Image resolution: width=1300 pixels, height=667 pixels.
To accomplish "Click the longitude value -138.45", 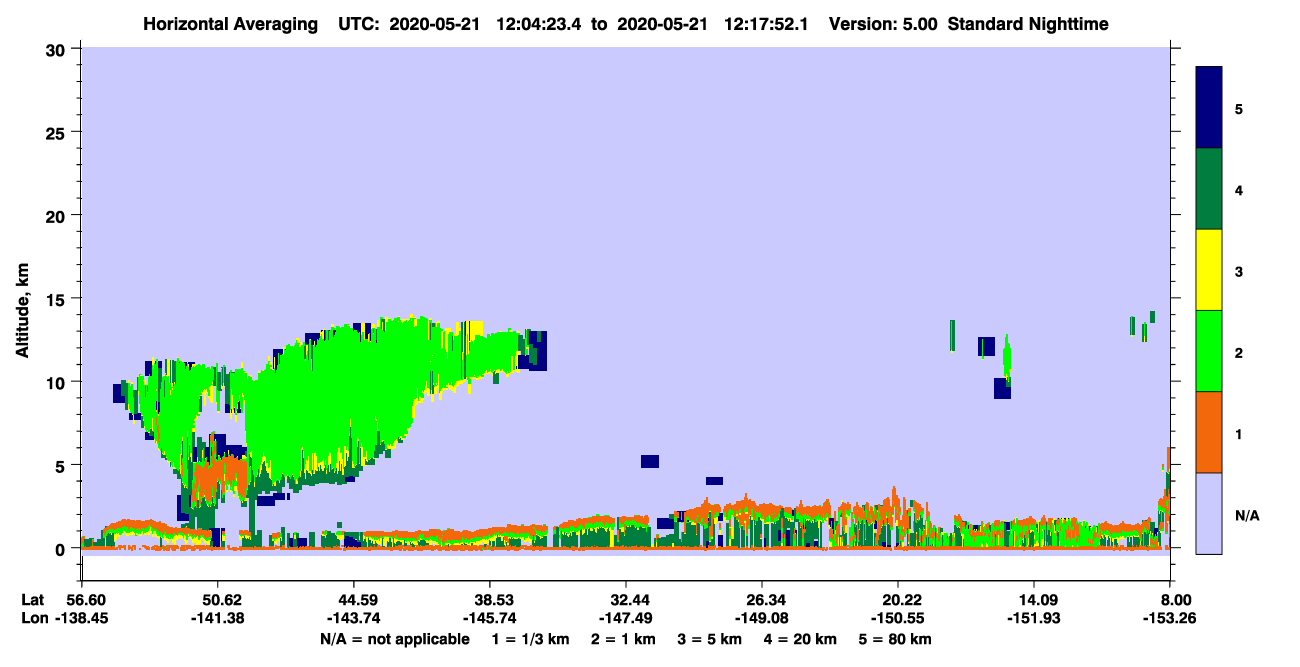I will click(x=82, y=619).
